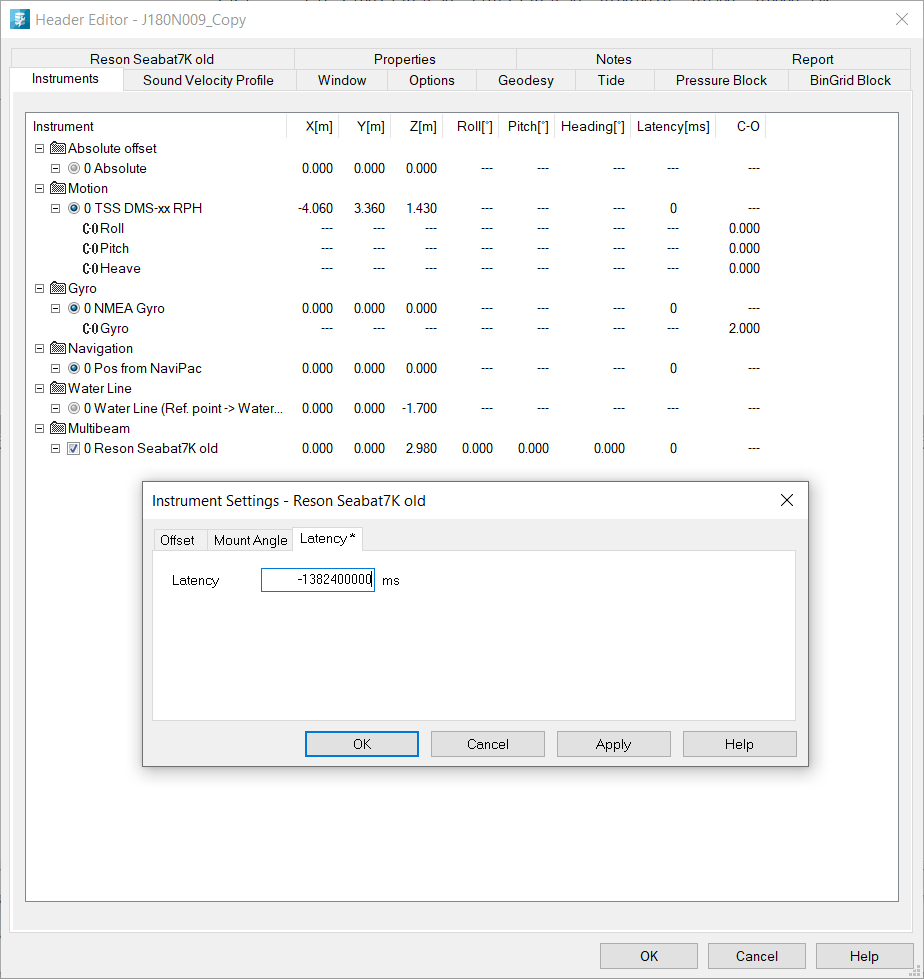Viewport: 924px width, 979px height.
Task: Open the Geodesy tab
Action: coord(526,81)
